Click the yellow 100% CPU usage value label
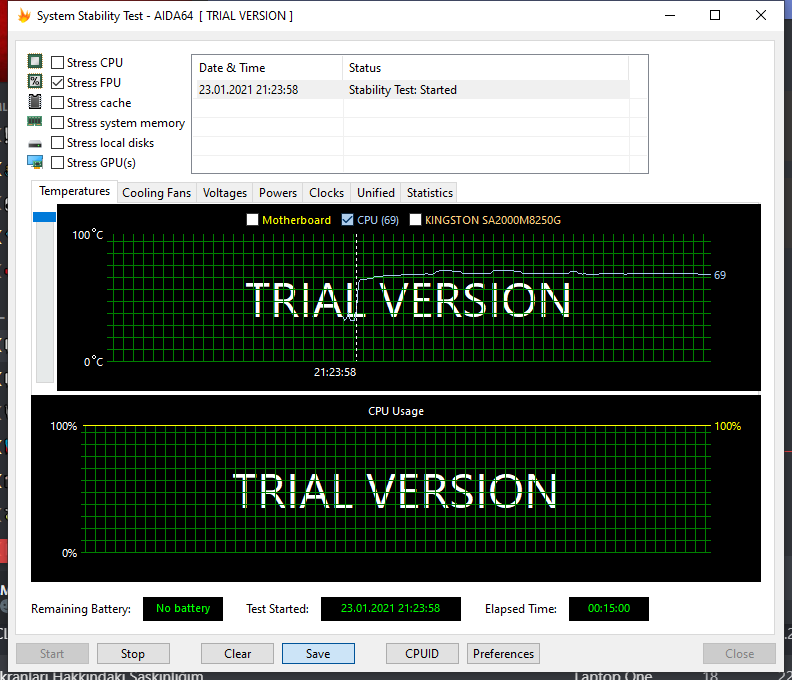 (727, 426)
